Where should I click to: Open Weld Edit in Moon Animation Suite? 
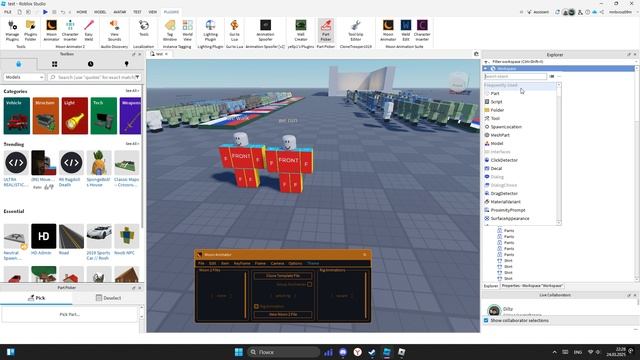tap(406, 31)
